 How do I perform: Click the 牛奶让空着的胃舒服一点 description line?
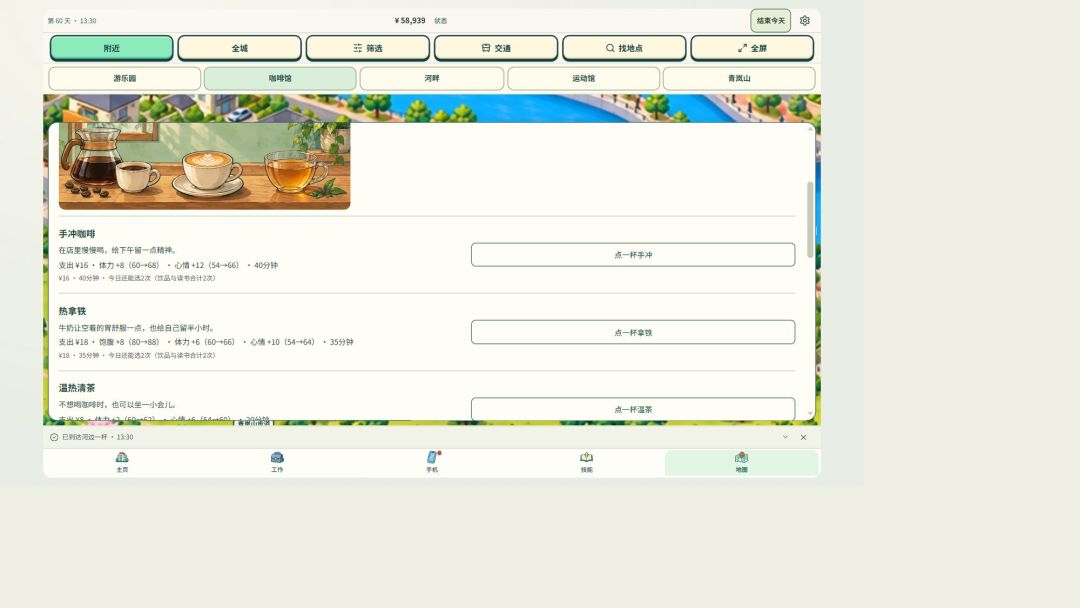[x=137, y=328]
